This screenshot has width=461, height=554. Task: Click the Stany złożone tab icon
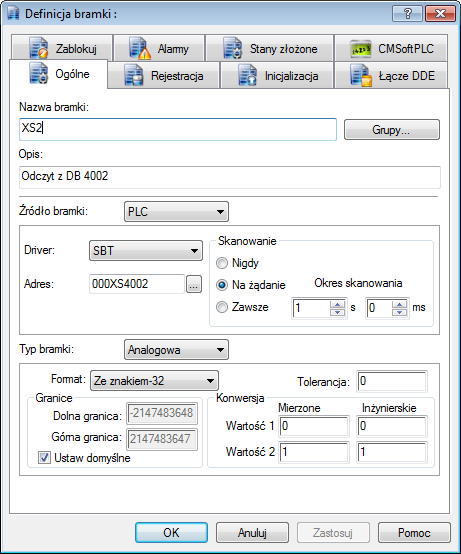(x=232, y=48)
